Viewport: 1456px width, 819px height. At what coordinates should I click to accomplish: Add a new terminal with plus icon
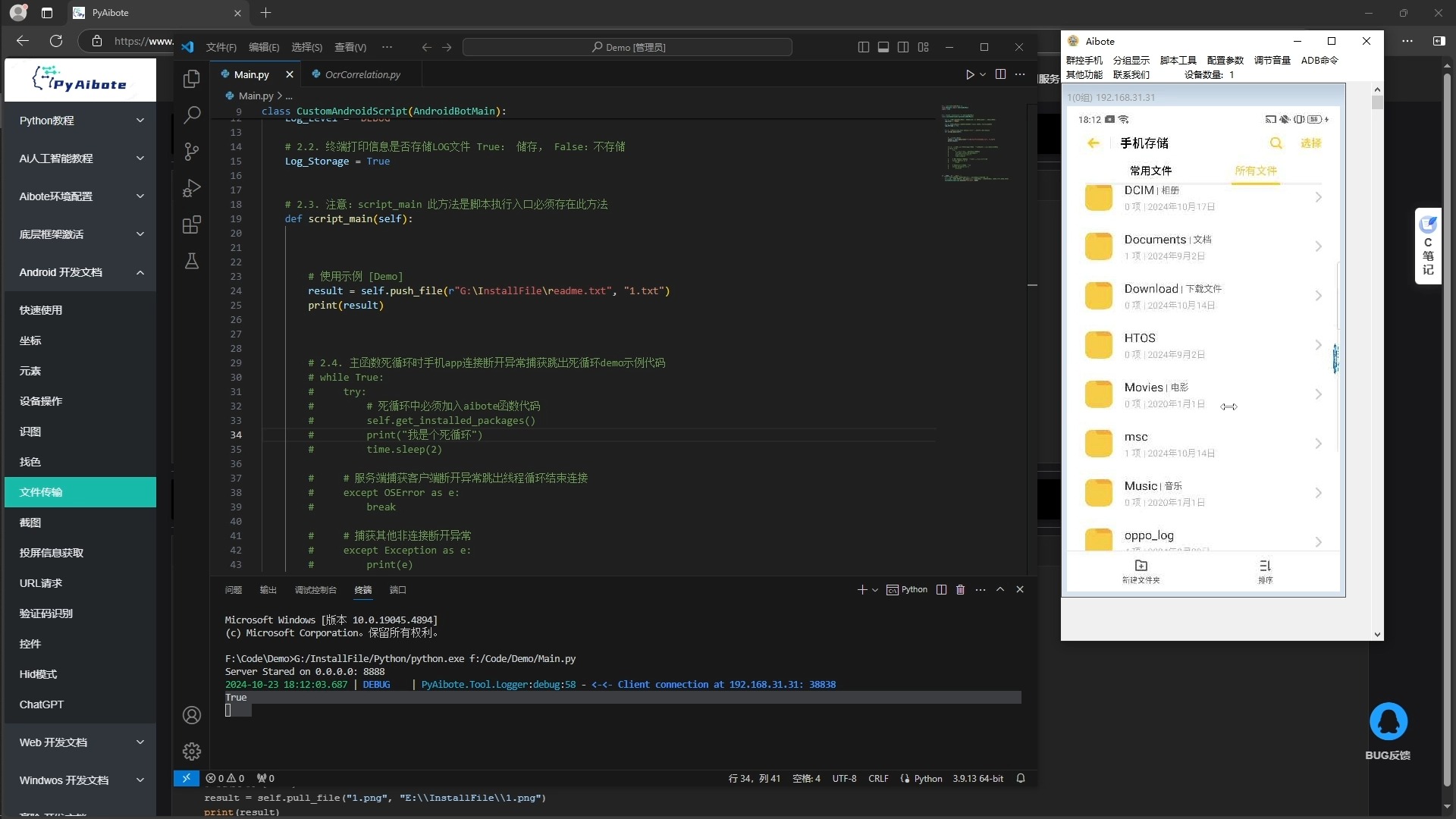(x=861, y=589)
